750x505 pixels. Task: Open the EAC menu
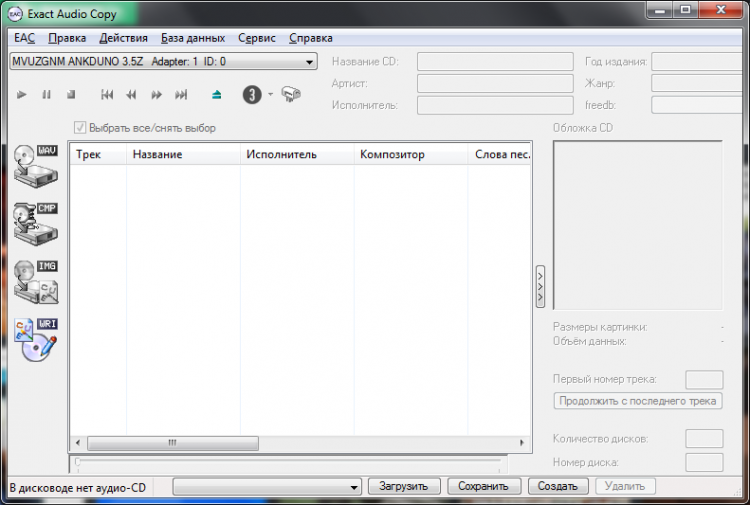(x=24, y=38)
